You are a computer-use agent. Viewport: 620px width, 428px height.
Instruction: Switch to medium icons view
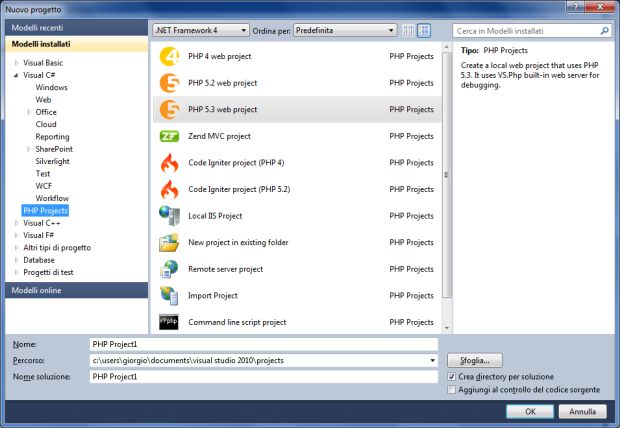(x=424, y=30)
